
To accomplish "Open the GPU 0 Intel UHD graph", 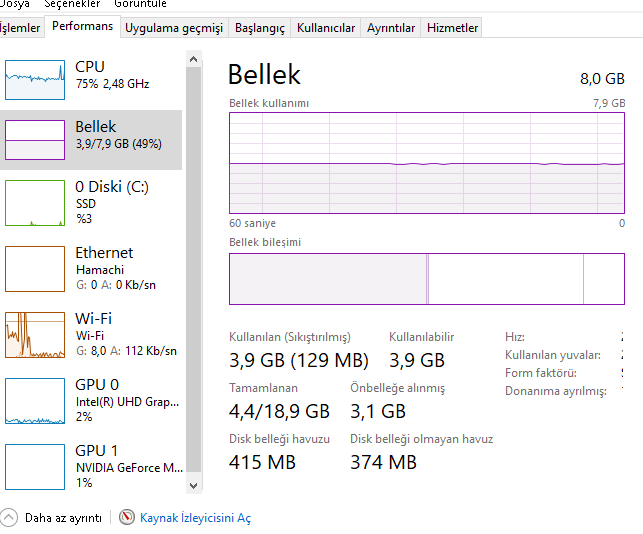I will (35, 401).
